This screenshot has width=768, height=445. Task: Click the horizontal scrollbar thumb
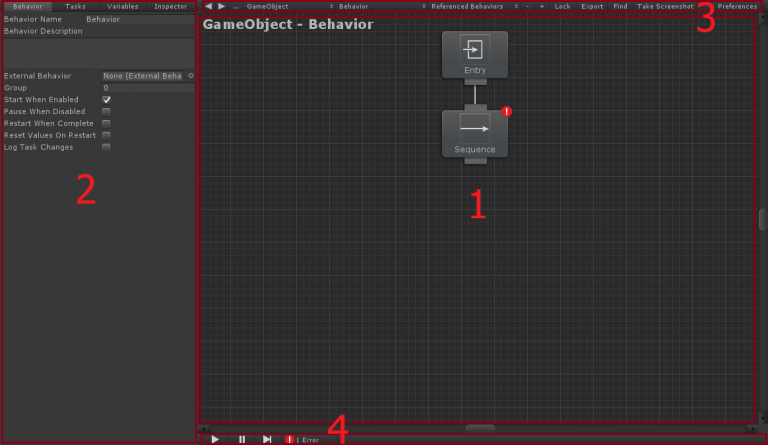coord(480,428)
